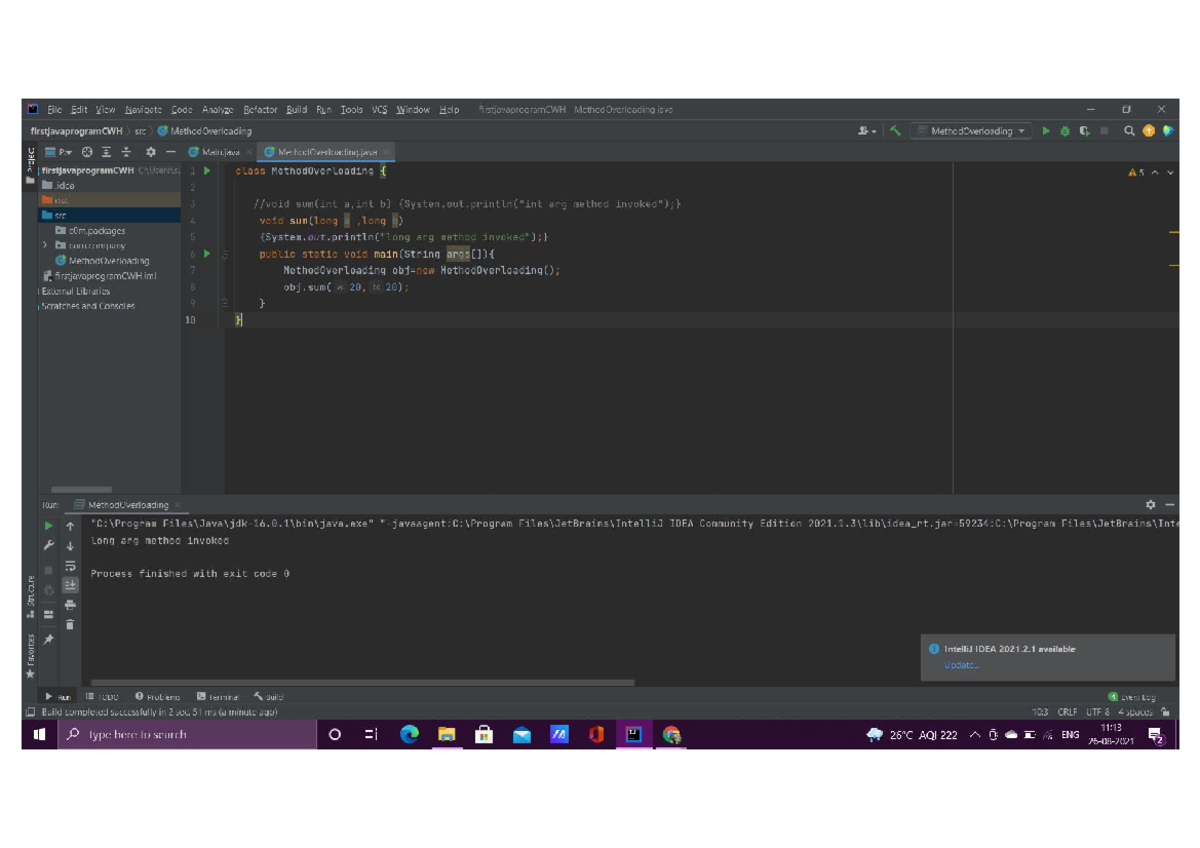This screenshot has height=848, width=1200.
Task: Toggle soft-wrap in the Run console
Action: click(x=70, y=566)
